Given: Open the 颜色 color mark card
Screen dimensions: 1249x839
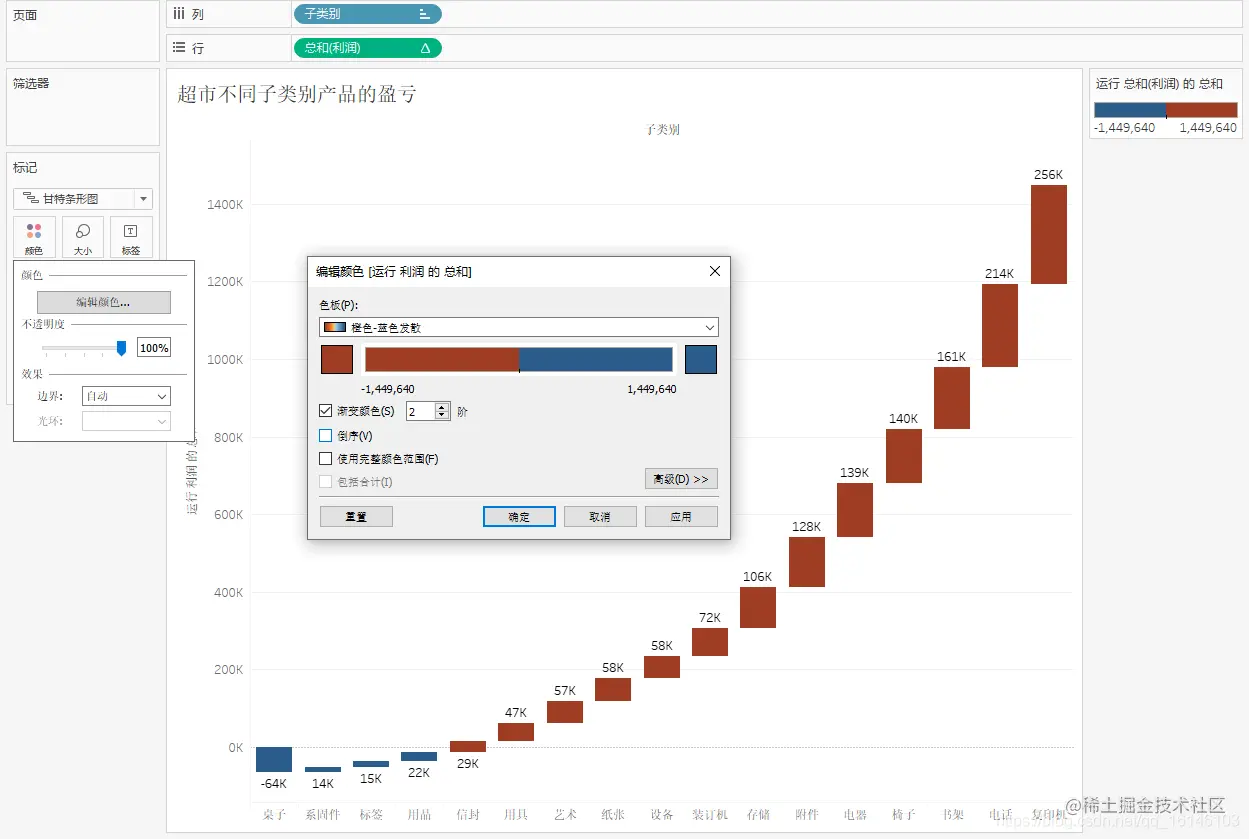Looking at the screenshot, I should point(34,238).
